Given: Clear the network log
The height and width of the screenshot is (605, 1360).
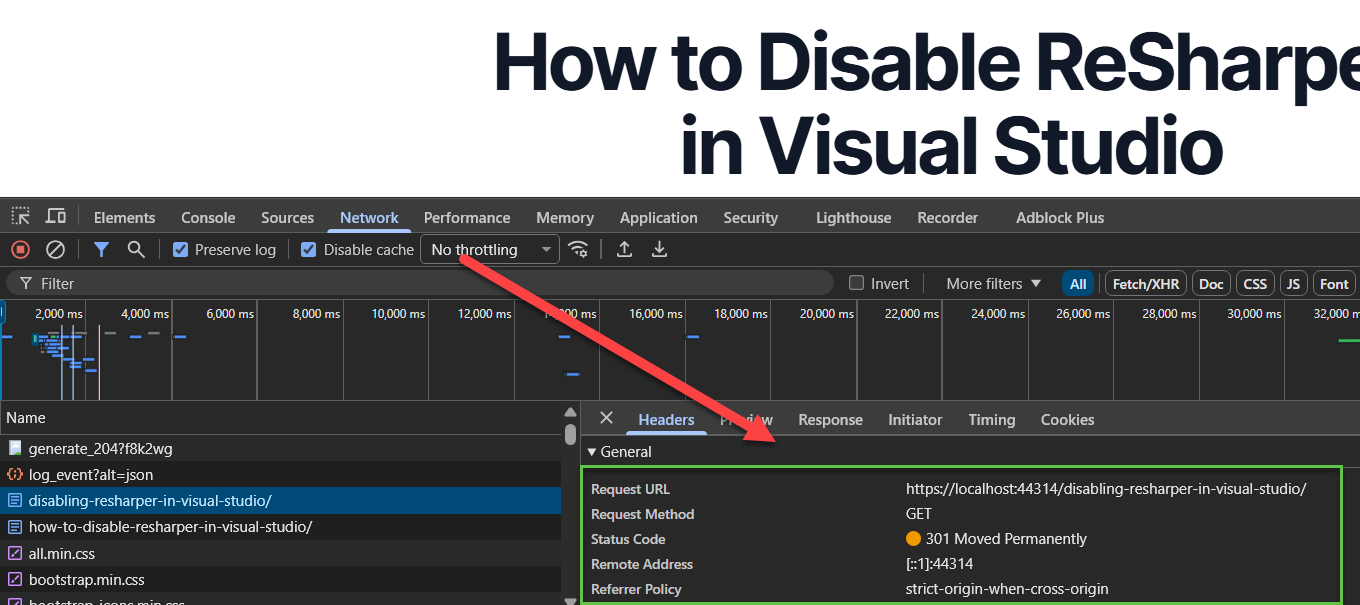Looking at the screenshot, I should tap(56, 249).
